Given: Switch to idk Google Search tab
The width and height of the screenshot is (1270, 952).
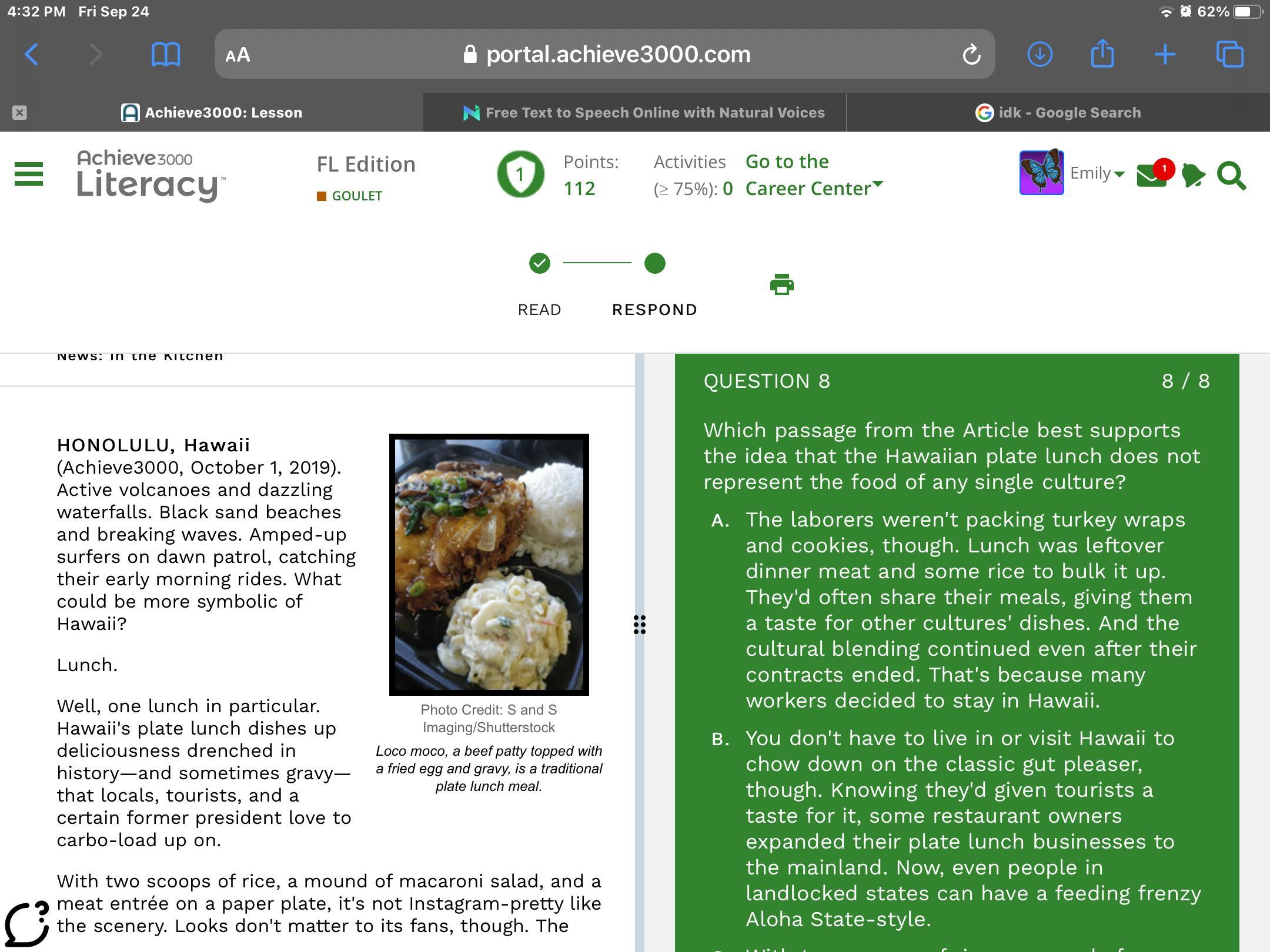Looking at the screenshot, I should tap(1058, 112).
